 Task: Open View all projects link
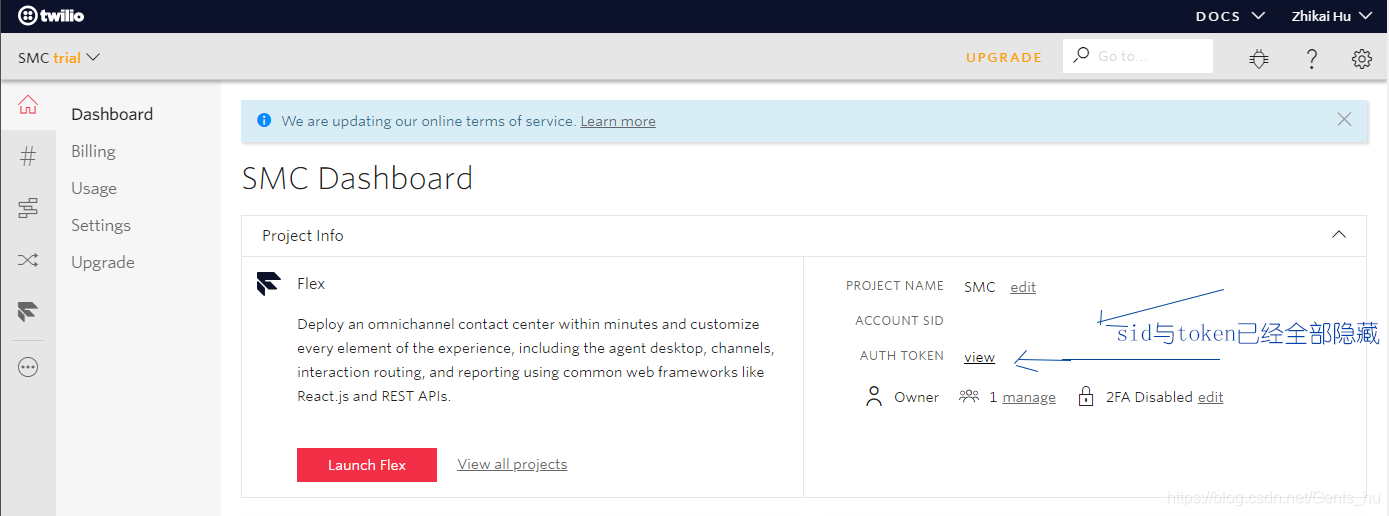click(512, 464)
